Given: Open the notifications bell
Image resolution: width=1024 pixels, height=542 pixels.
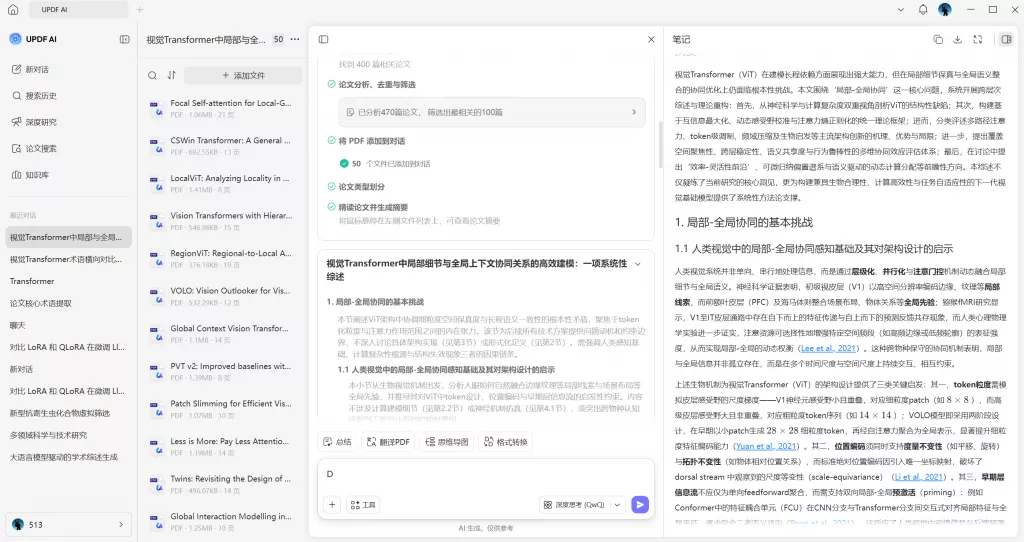Looking at the screenshot, I should tap(922, 9).
